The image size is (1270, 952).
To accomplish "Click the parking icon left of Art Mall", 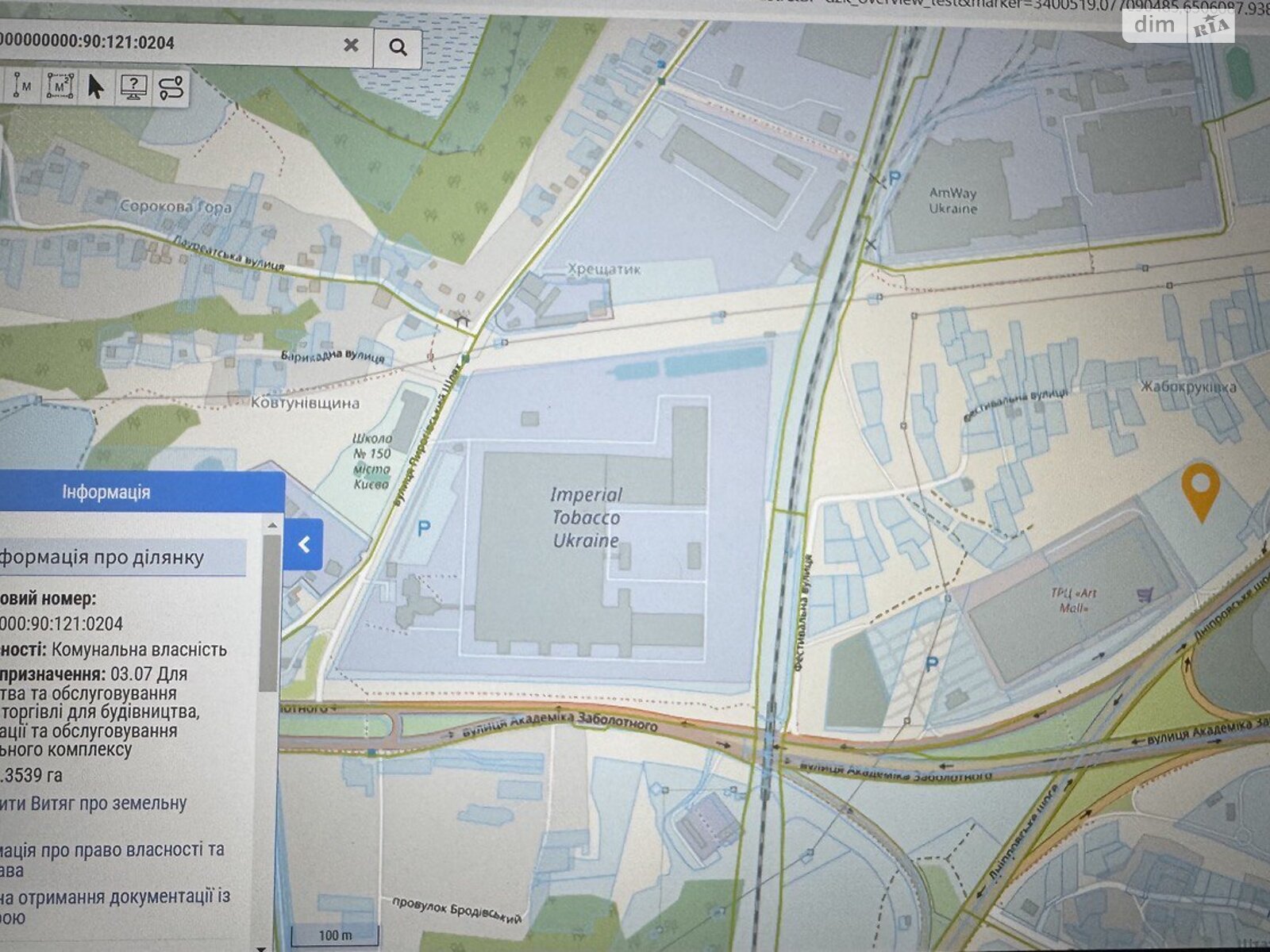I will [x=932, y=663].
